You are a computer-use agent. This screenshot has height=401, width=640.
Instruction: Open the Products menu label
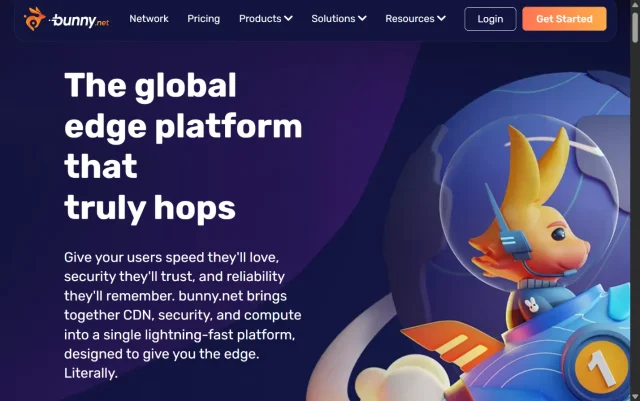click(x=260, y=19)
